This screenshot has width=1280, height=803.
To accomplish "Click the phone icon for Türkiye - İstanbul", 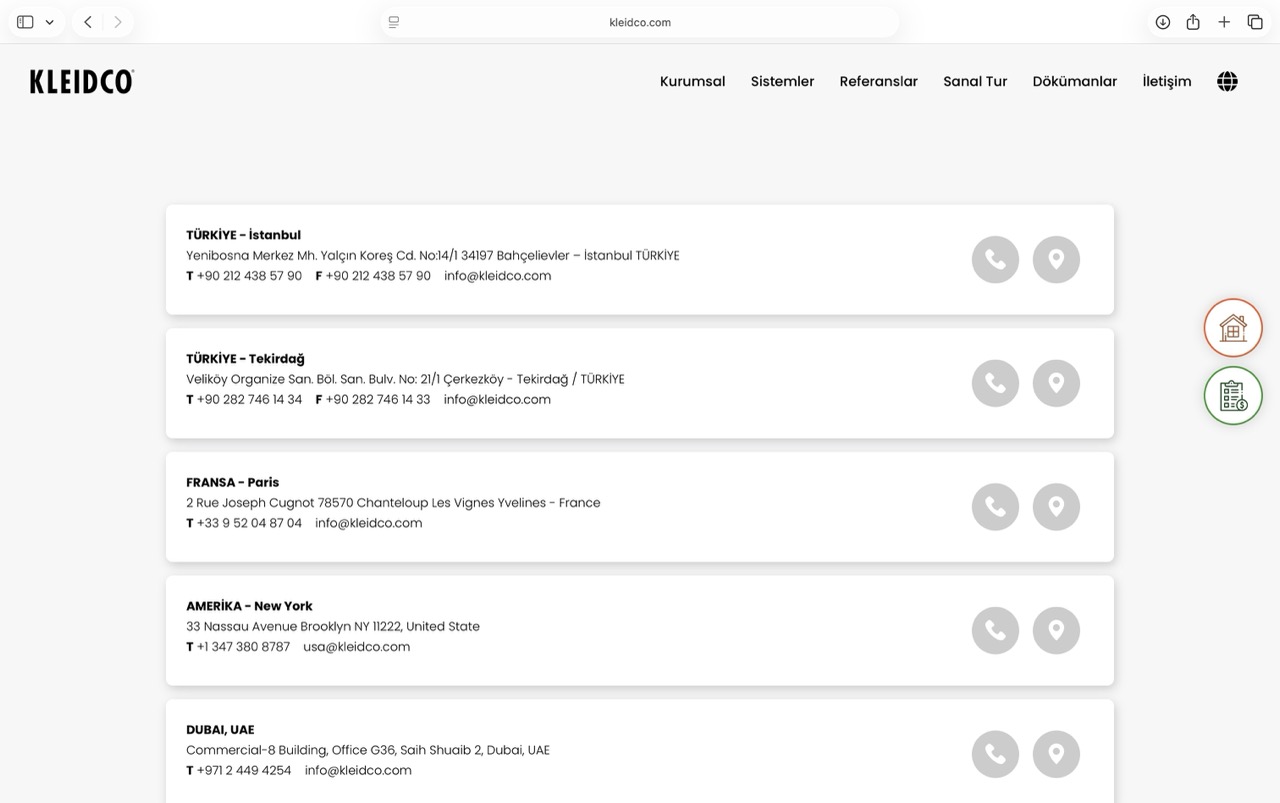I will (x=995, y=260).
